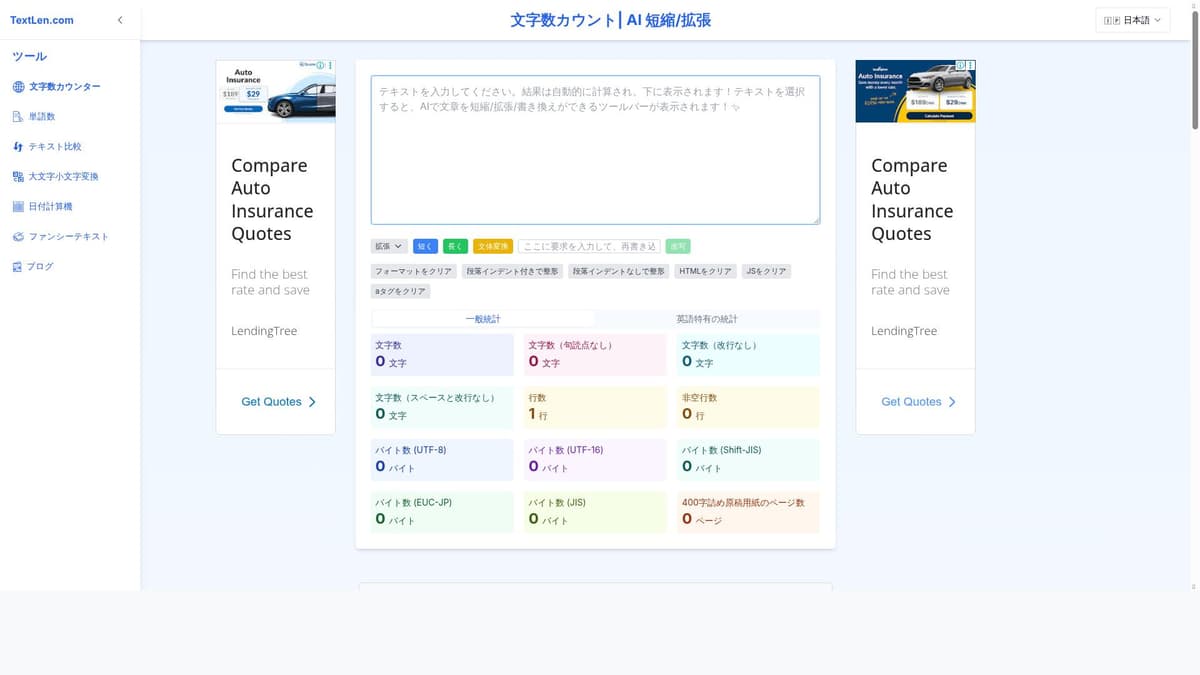The height and width of the screenshot is (675, 1200).
Task: Click the document icon beside 単語数
Action: click(18, 117)
